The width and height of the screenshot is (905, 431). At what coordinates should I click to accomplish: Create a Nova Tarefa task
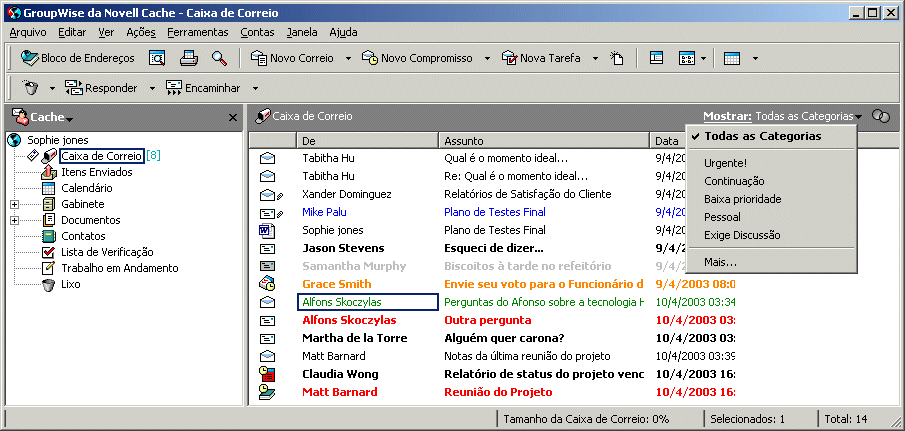coord(541,58)
